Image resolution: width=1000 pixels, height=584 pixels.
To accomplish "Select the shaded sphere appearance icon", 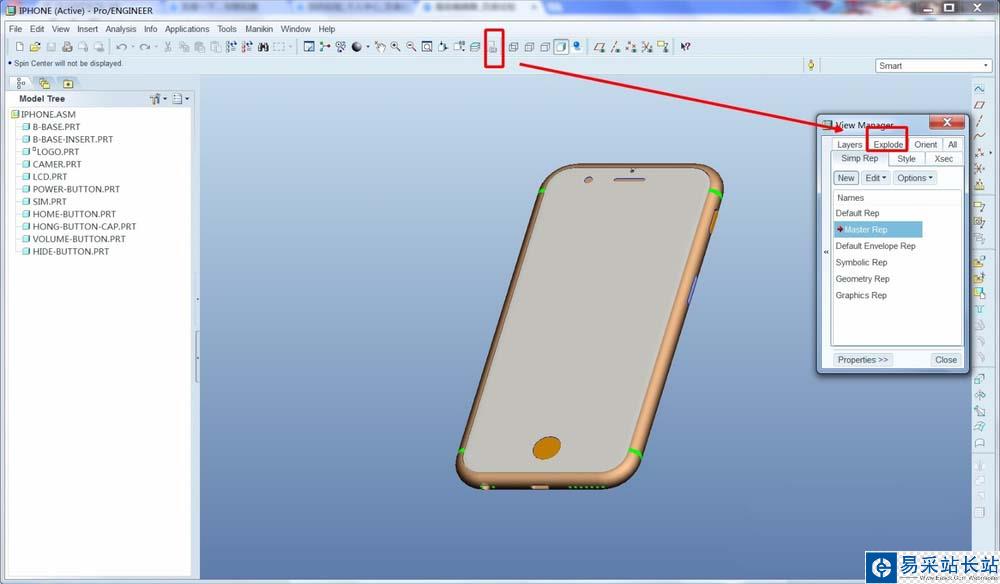I will coord(357,47).
